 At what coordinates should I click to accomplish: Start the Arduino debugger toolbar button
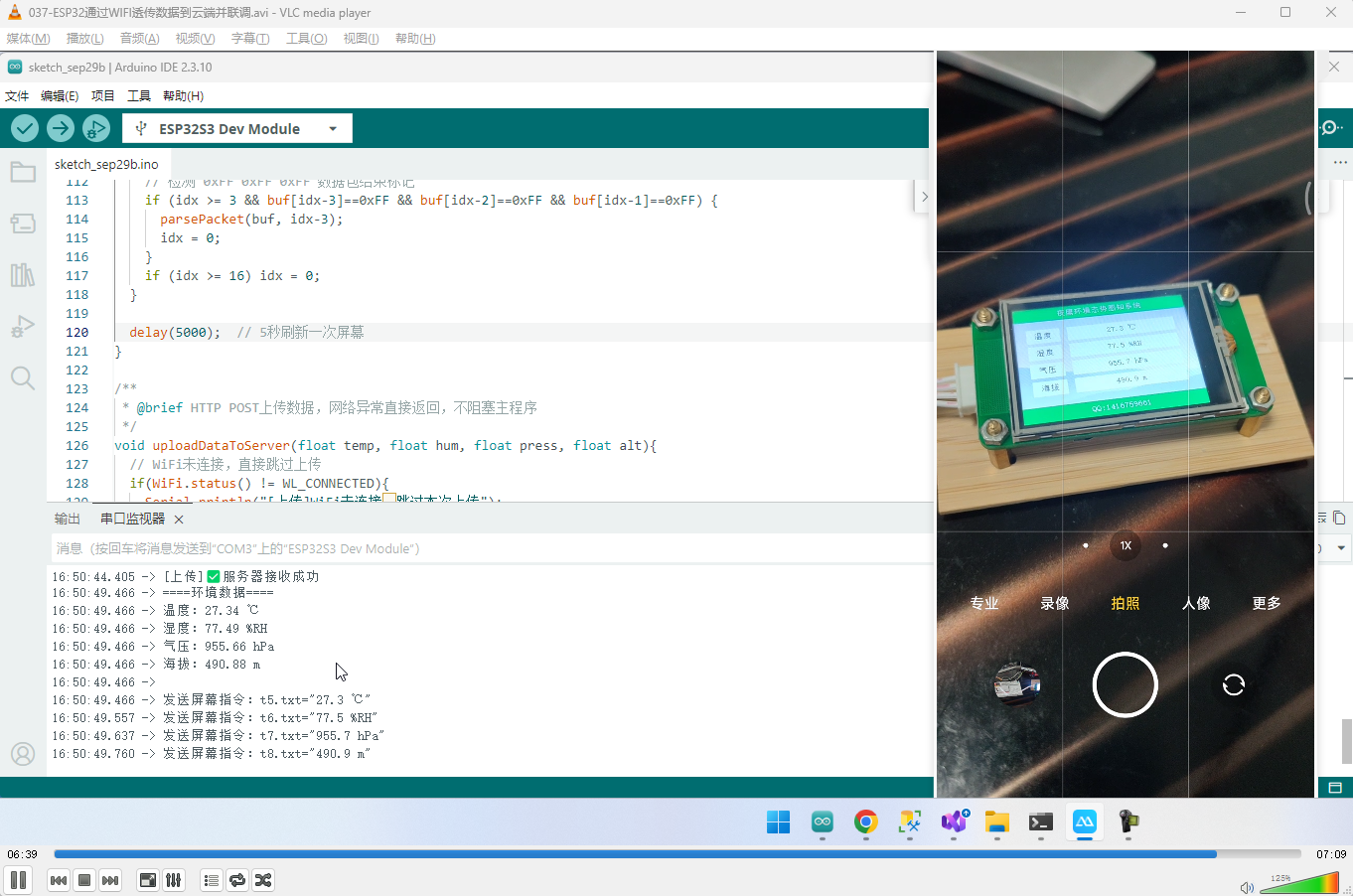click(96, 128)
